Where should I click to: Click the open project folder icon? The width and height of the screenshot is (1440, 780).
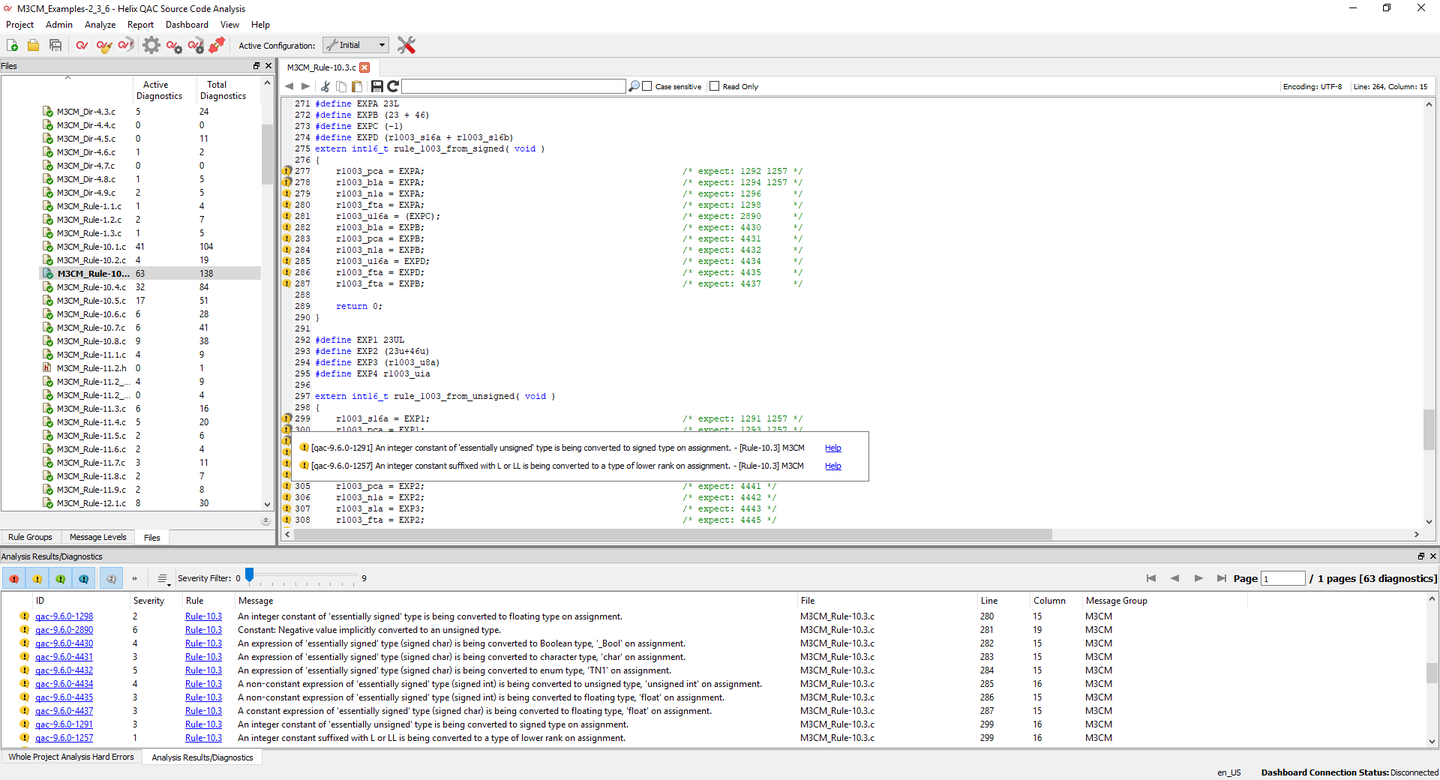[33, 45]
